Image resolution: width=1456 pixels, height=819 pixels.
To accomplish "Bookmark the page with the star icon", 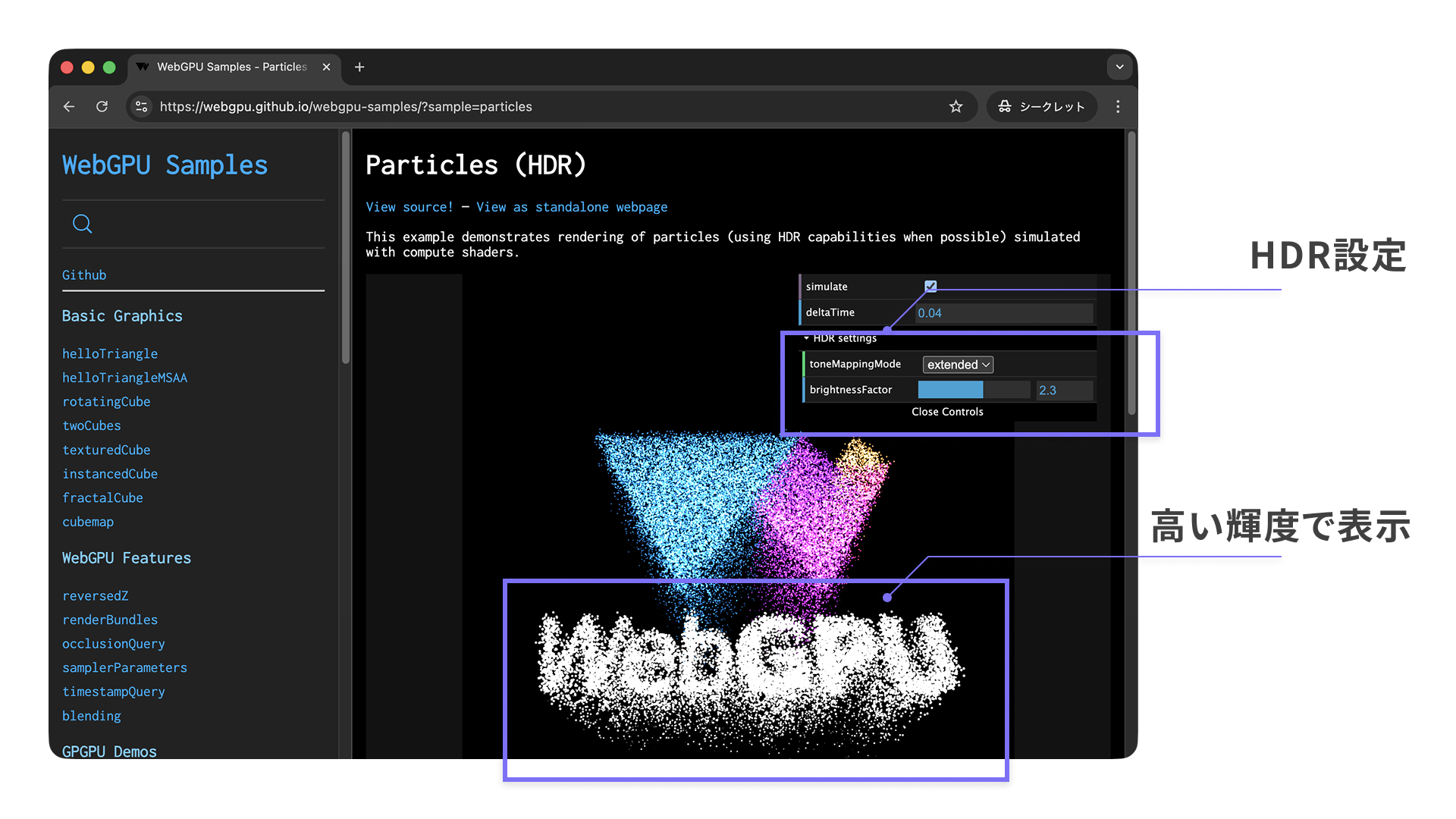I will [x=955, y=107].
